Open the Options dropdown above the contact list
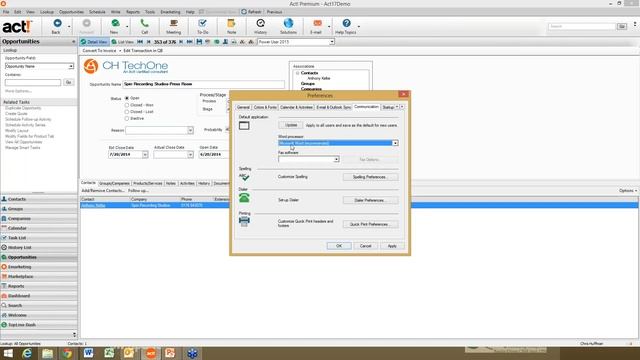Image resolution: width=640 pixels, height=360 pixels. tap(628, 191)
